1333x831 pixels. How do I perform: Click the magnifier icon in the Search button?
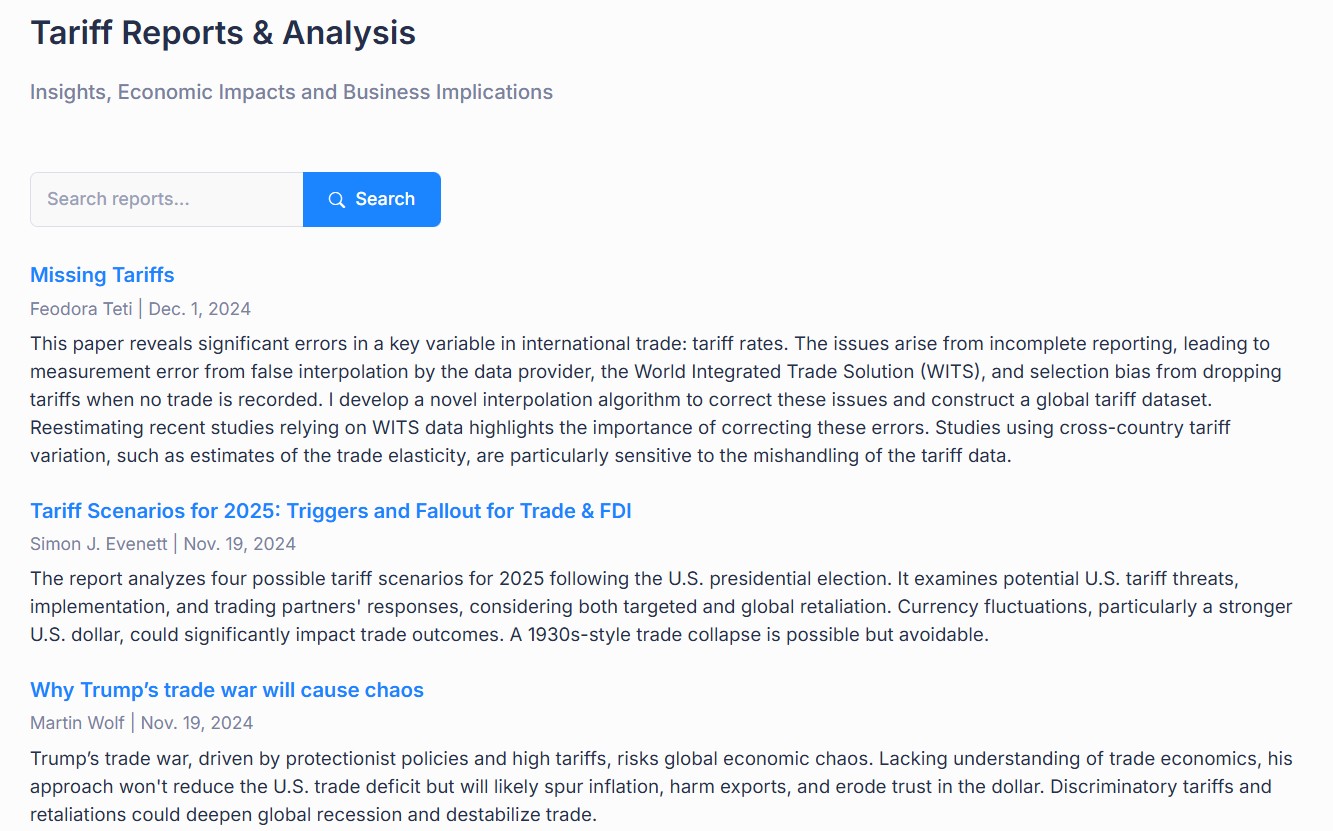pos(337,200)
